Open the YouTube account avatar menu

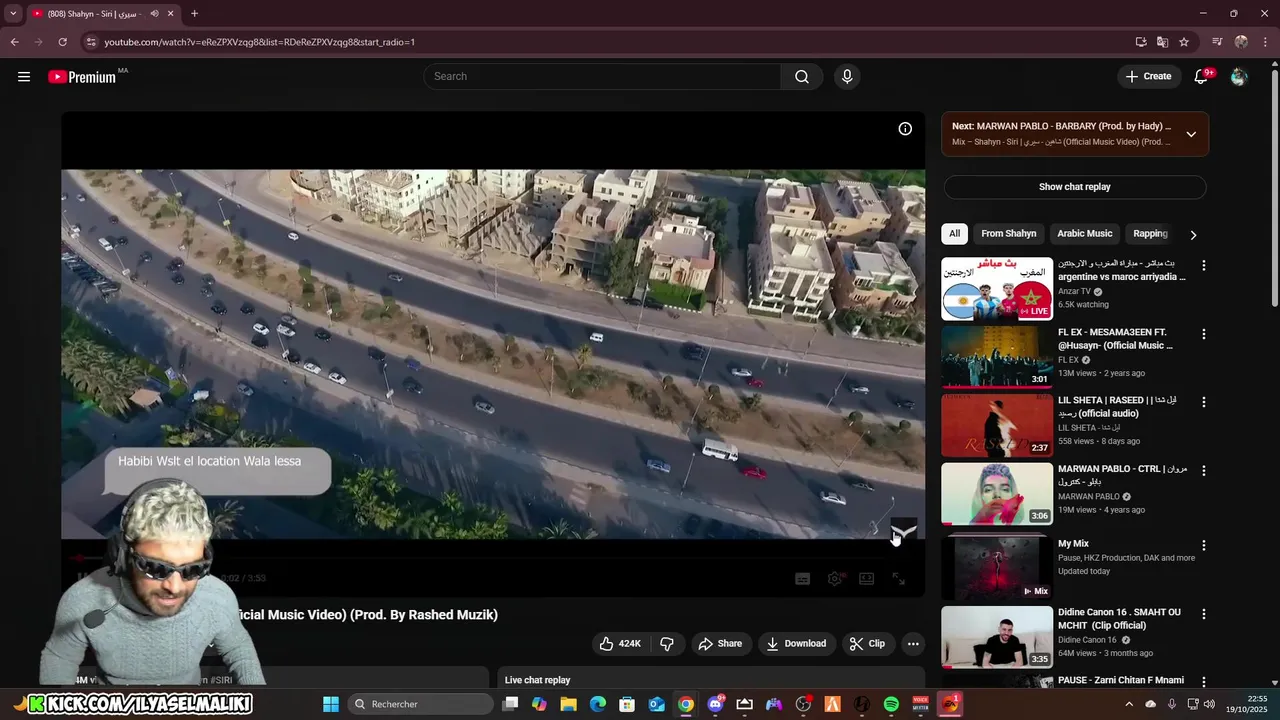1239,76
